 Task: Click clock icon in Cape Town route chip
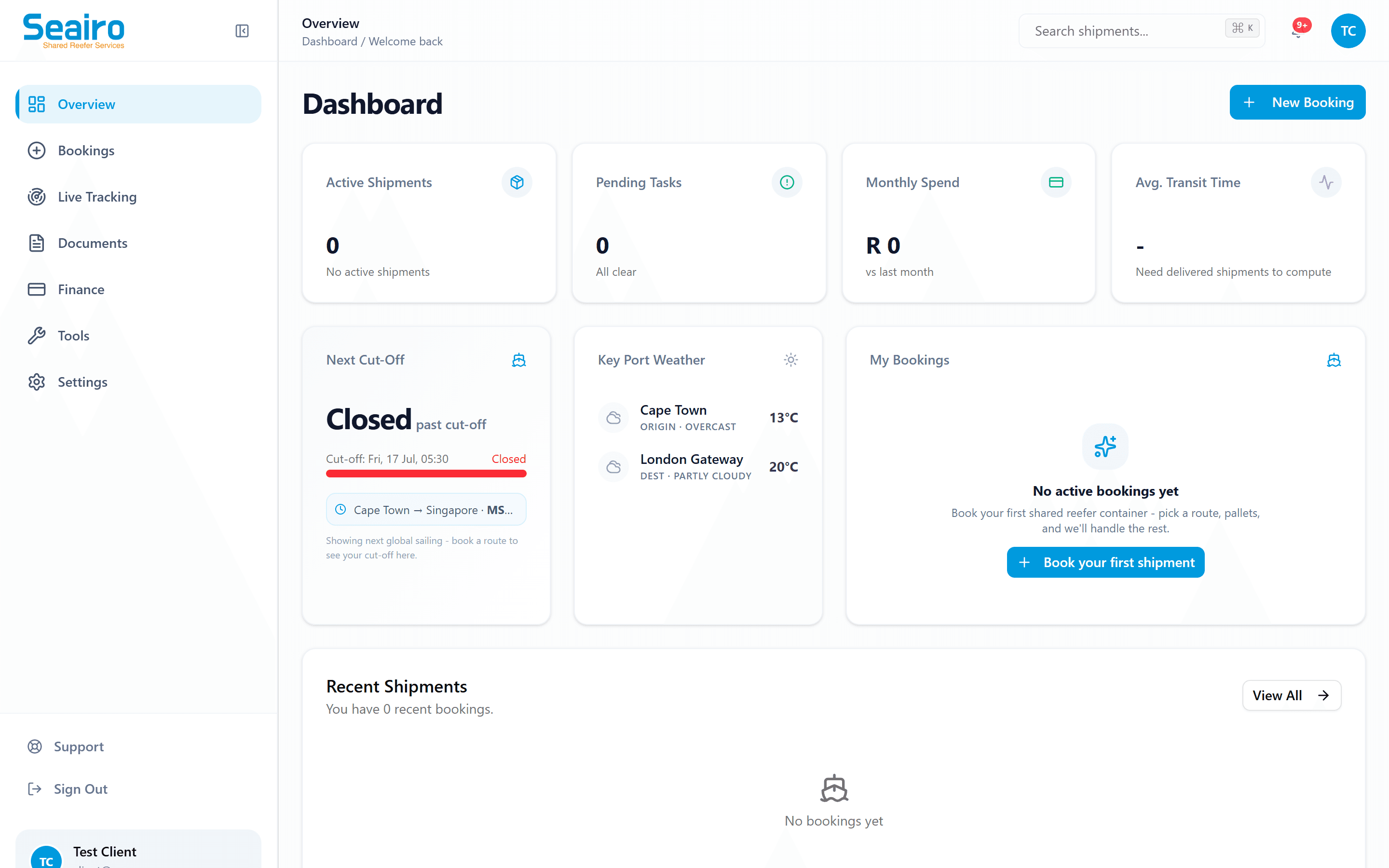point(340,509)
